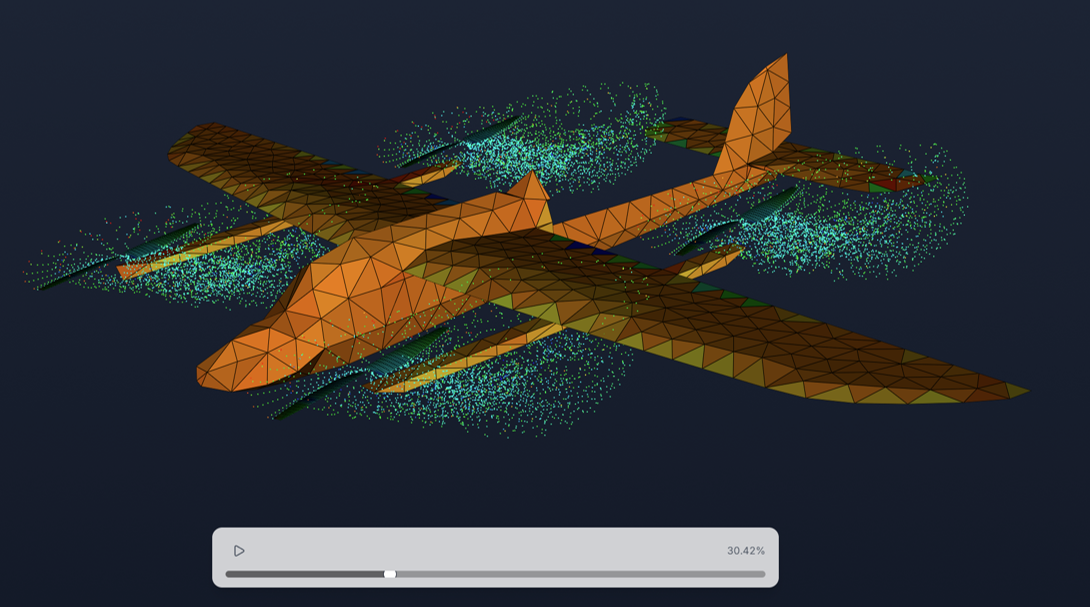Select the right horizontal stabilizer
Image resolution: width=1090 pixels, height=607 pixels.
pos(860,175)
